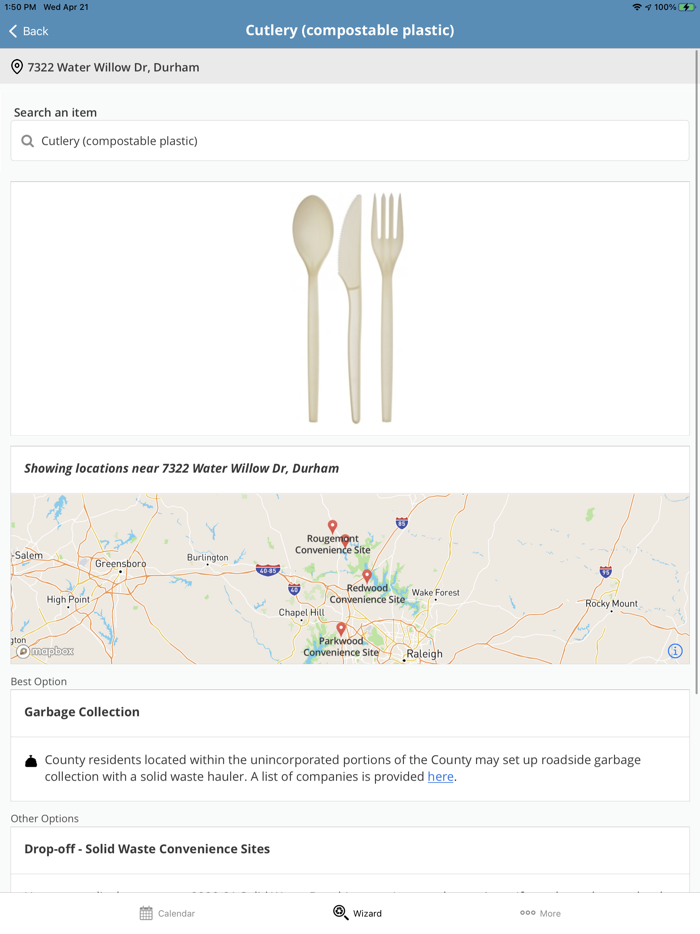Open the Calendar tab
The image size is (700, 934).
pyautogui.click(x=167, y=913)
